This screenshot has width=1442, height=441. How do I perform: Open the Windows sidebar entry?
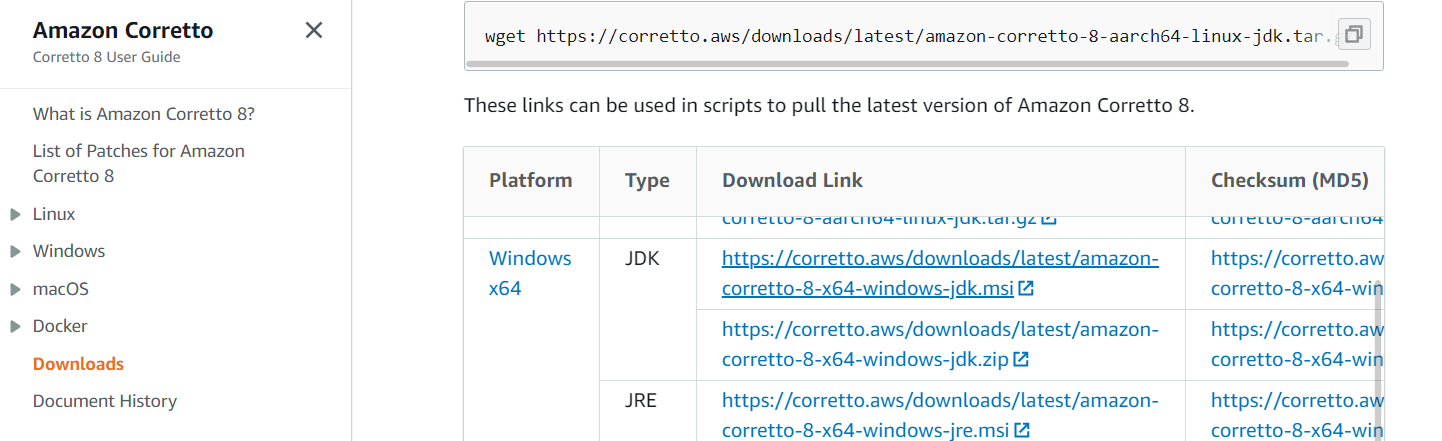point(69,251)
